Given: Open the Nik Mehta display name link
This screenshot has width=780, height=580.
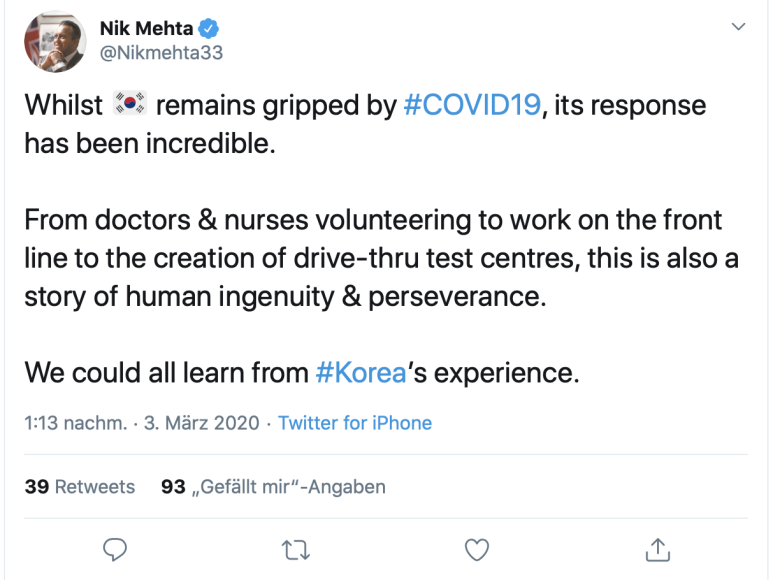Looking at the screenshot, I should coord(146,28).
